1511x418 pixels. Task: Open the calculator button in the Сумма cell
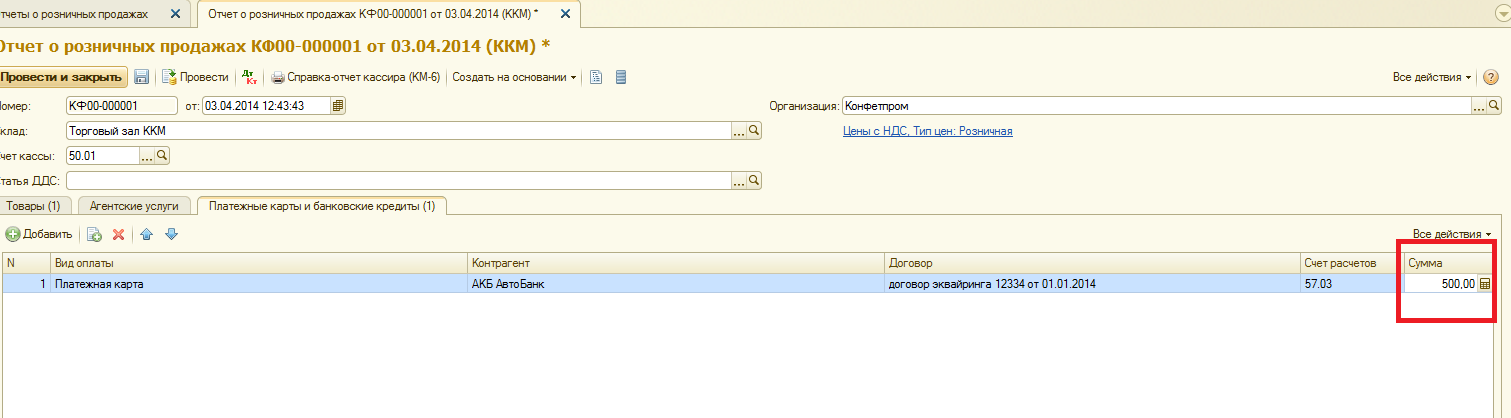point(1485,284)
